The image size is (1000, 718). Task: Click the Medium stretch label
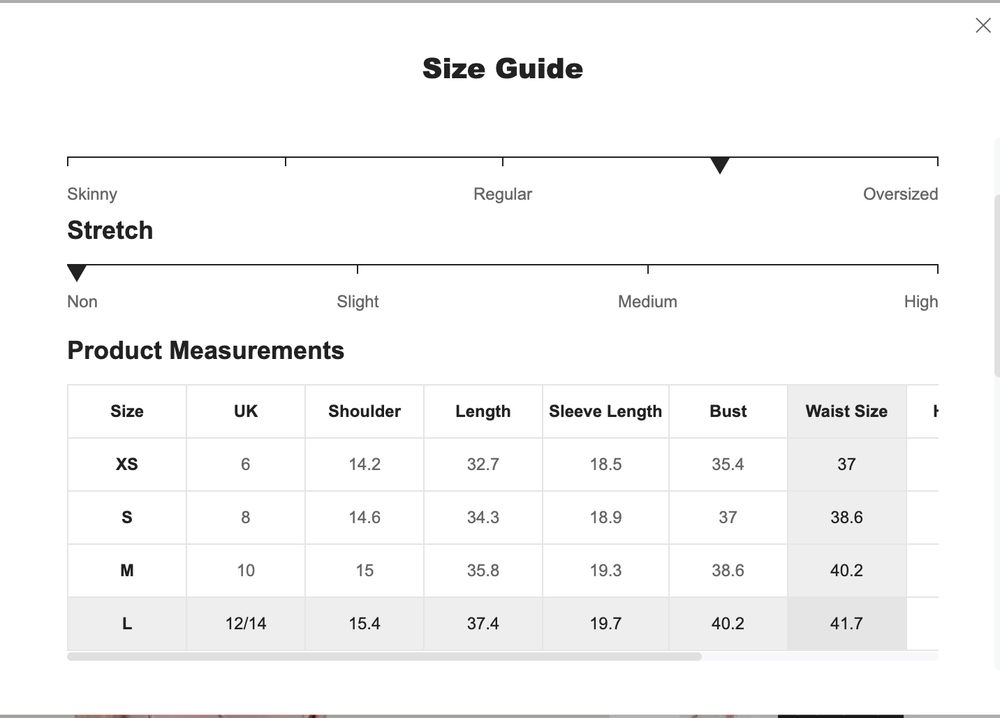point(647,301)
